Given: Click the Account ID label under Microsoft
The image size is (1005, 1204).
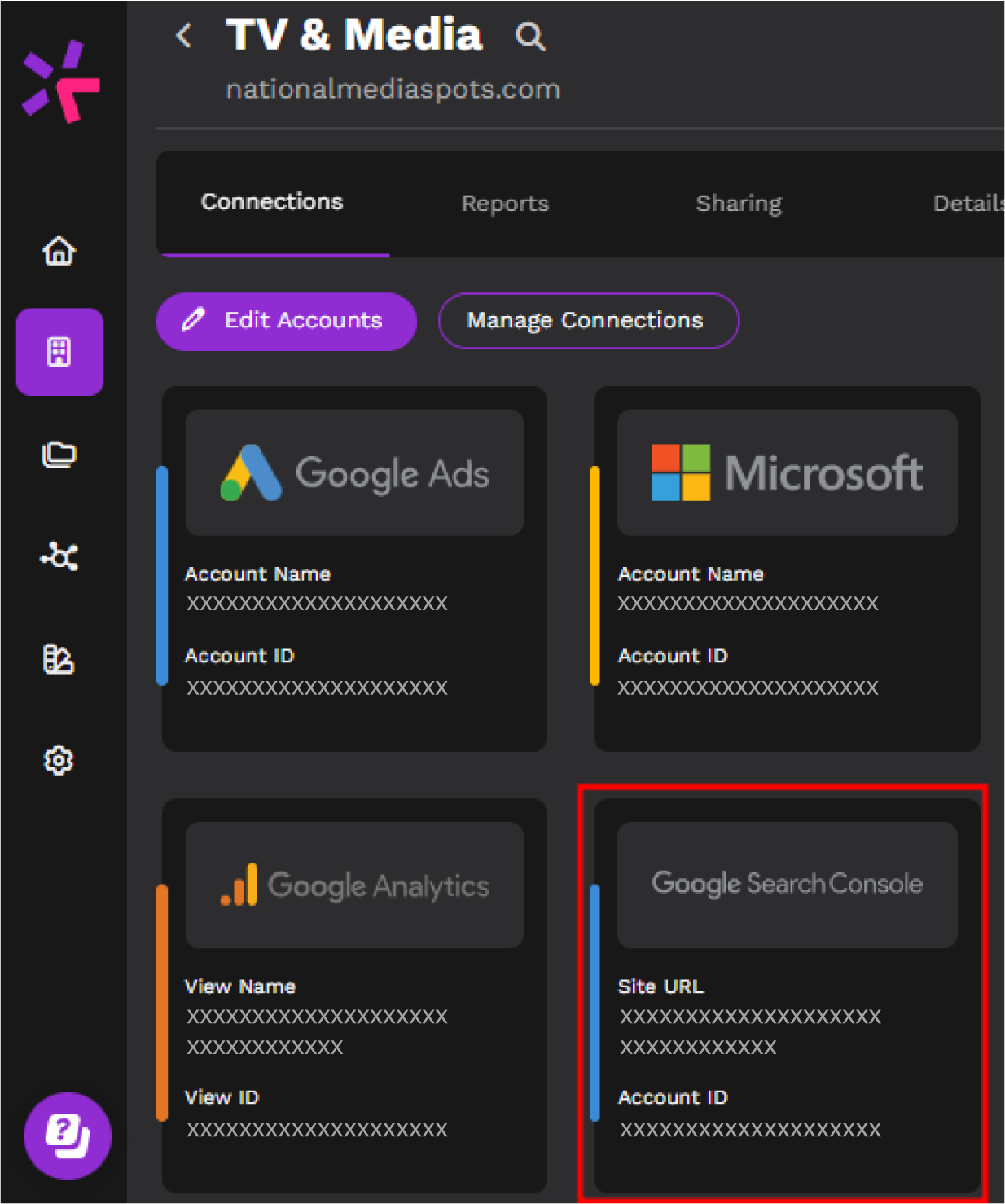Looking at the screenshot, I should (x=673, y=656).
